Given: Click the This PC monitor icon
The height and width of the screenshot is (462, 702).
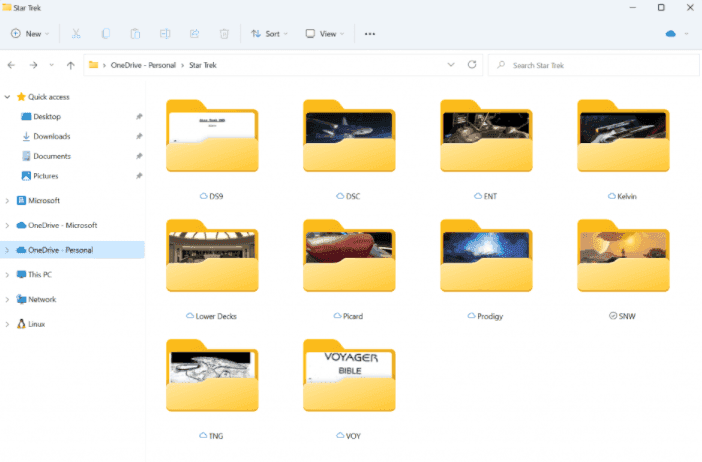Looking at the screenshot, I should click(21, 274).
